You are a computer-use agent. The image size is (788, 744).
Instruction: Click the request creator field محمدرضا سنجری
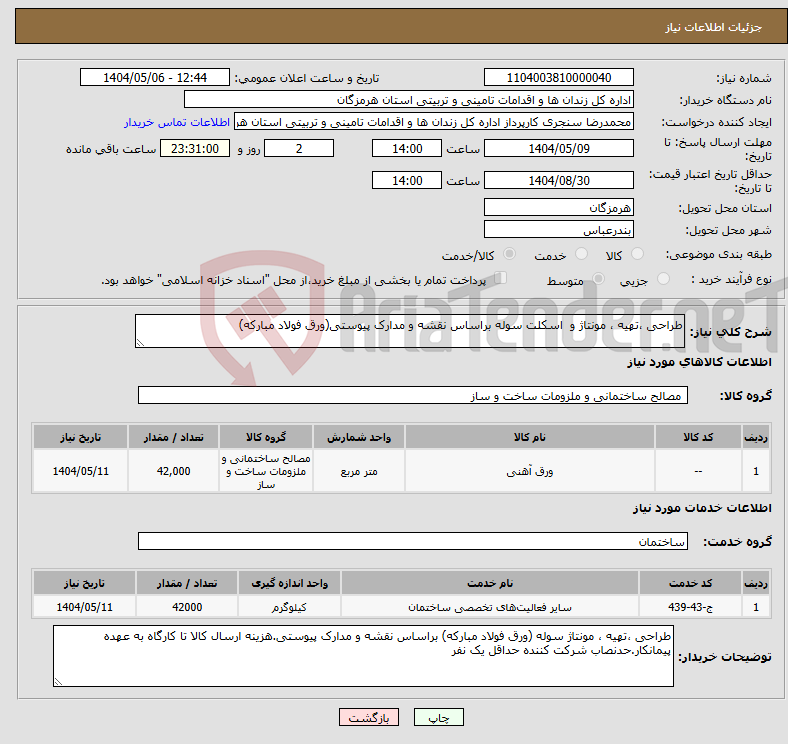(434, 122)
